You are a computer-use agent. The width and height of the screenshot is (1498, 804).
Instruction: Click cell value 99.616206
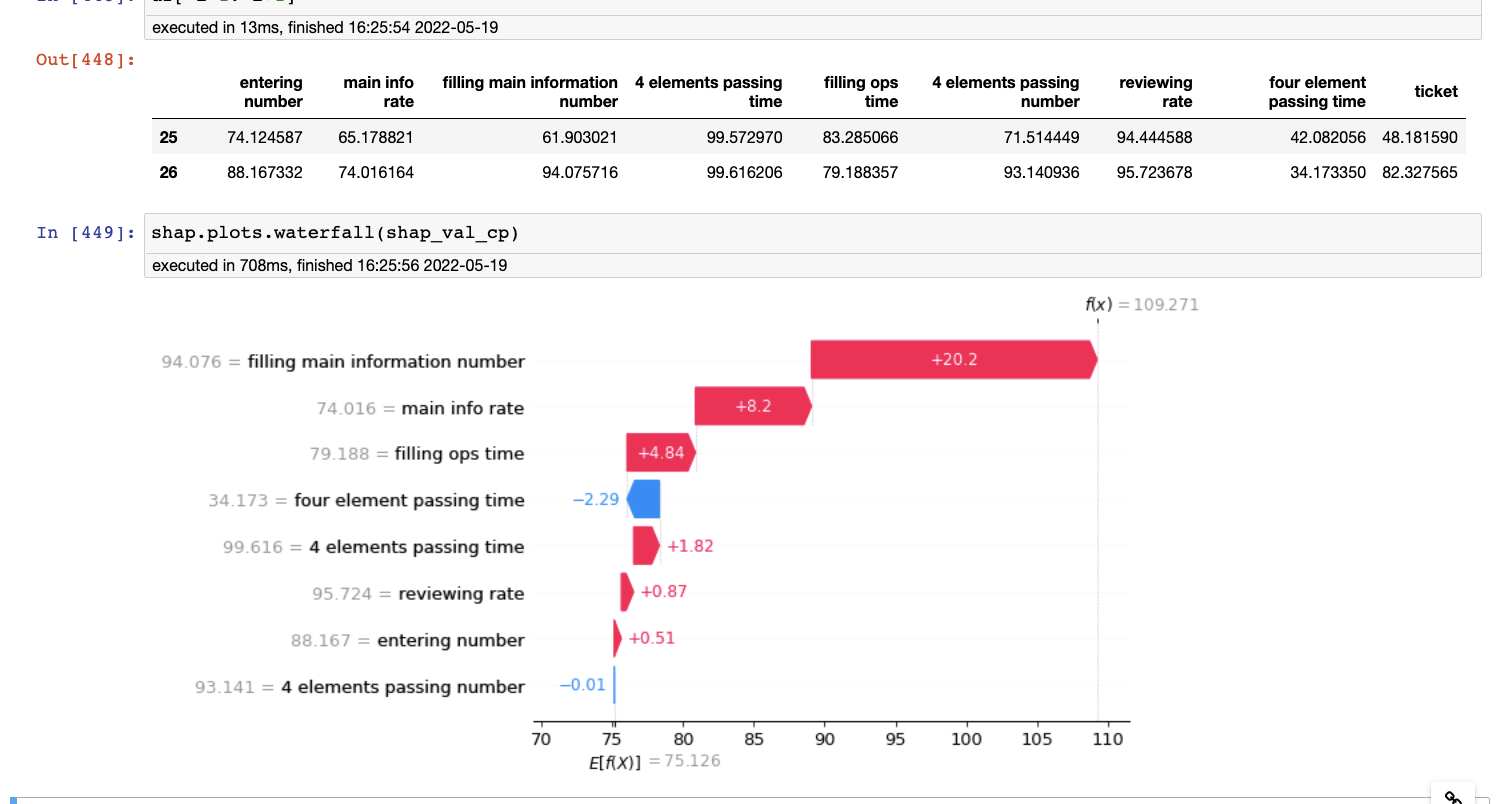point(745,172)
